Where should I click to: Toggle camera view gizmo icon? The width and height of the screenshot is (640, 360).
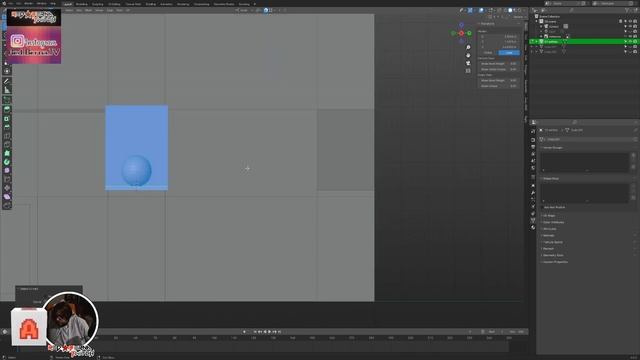(468, 63)
